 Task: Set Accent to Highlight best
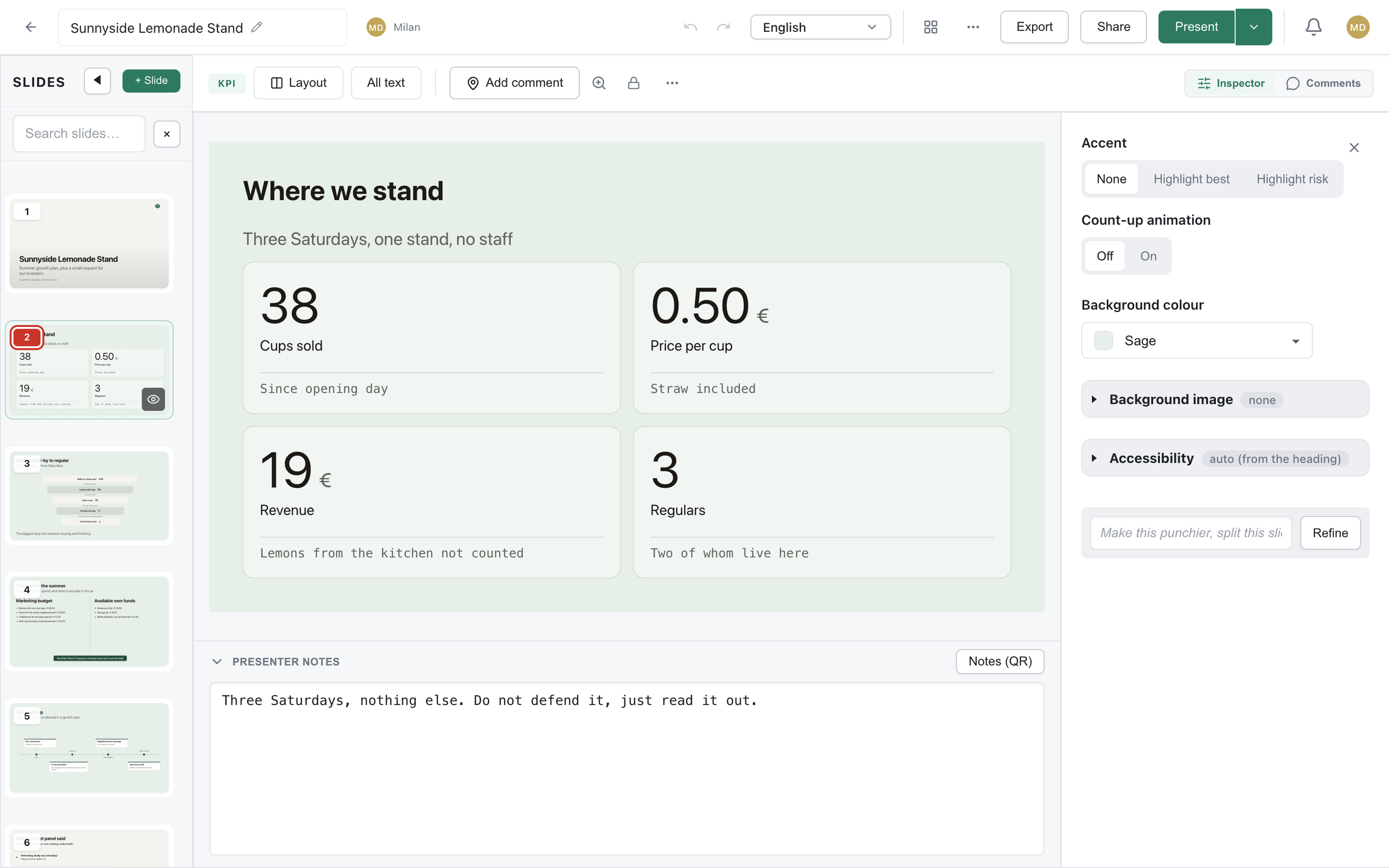(x=1191, y=179)
